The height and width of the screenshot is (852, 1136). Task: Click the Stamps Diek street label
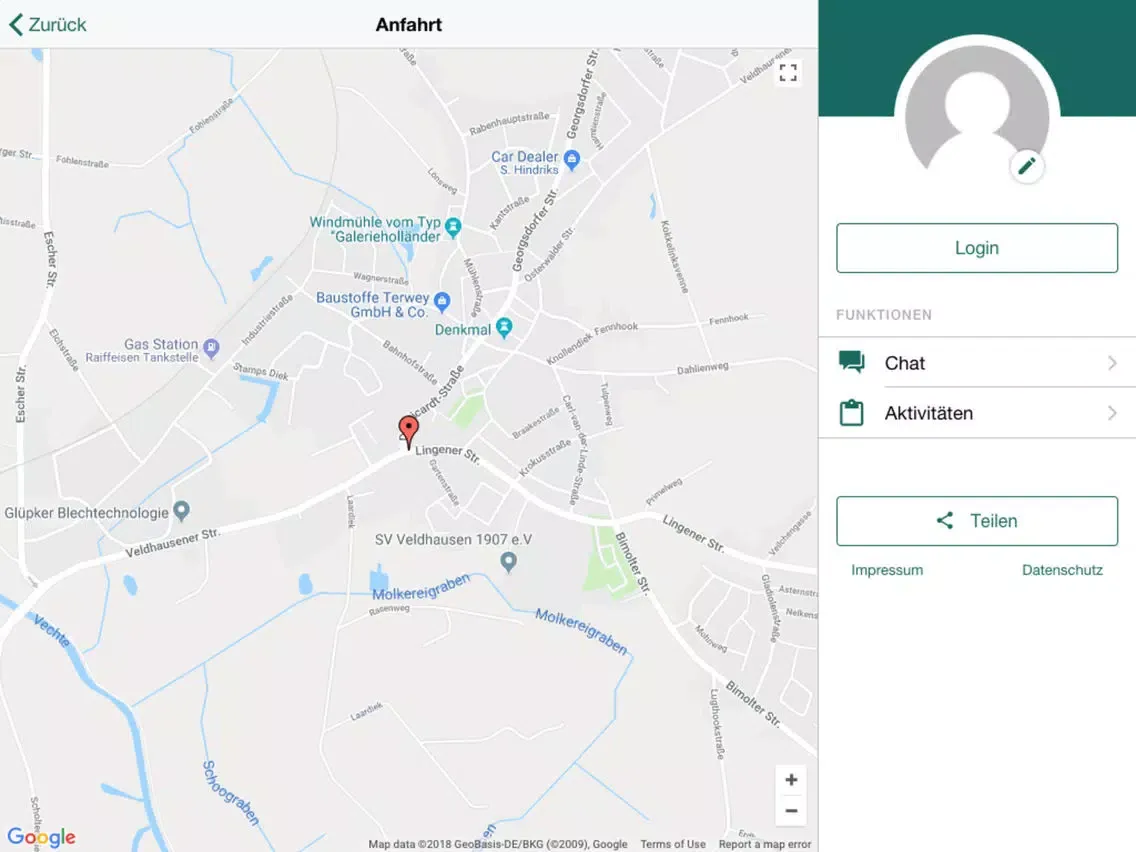[261, 372]
